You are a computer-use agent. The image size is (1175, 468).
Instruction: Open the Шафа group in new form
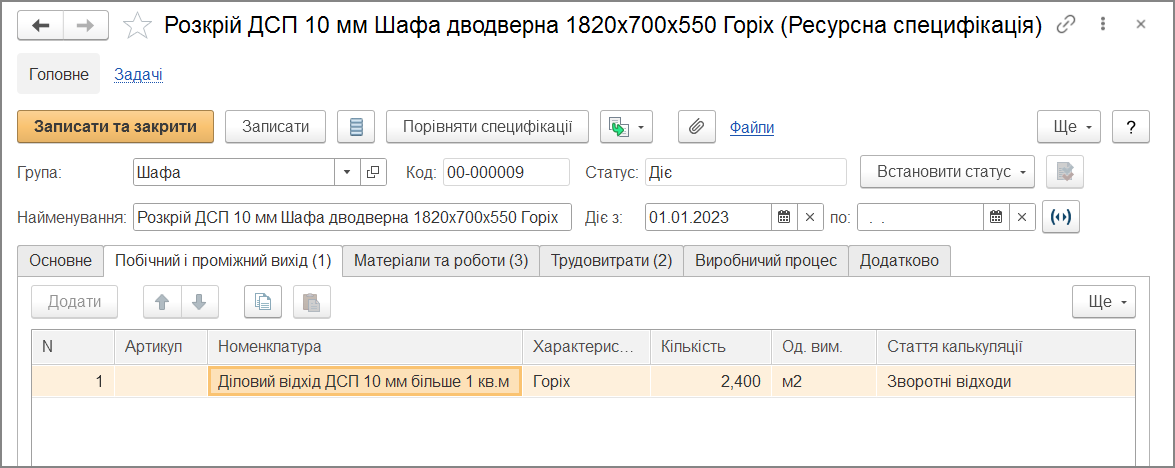[373, 172]
